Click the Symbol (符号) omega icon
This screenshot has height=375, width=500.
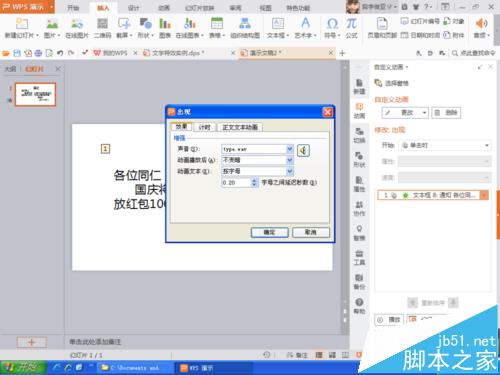[332, 24]
